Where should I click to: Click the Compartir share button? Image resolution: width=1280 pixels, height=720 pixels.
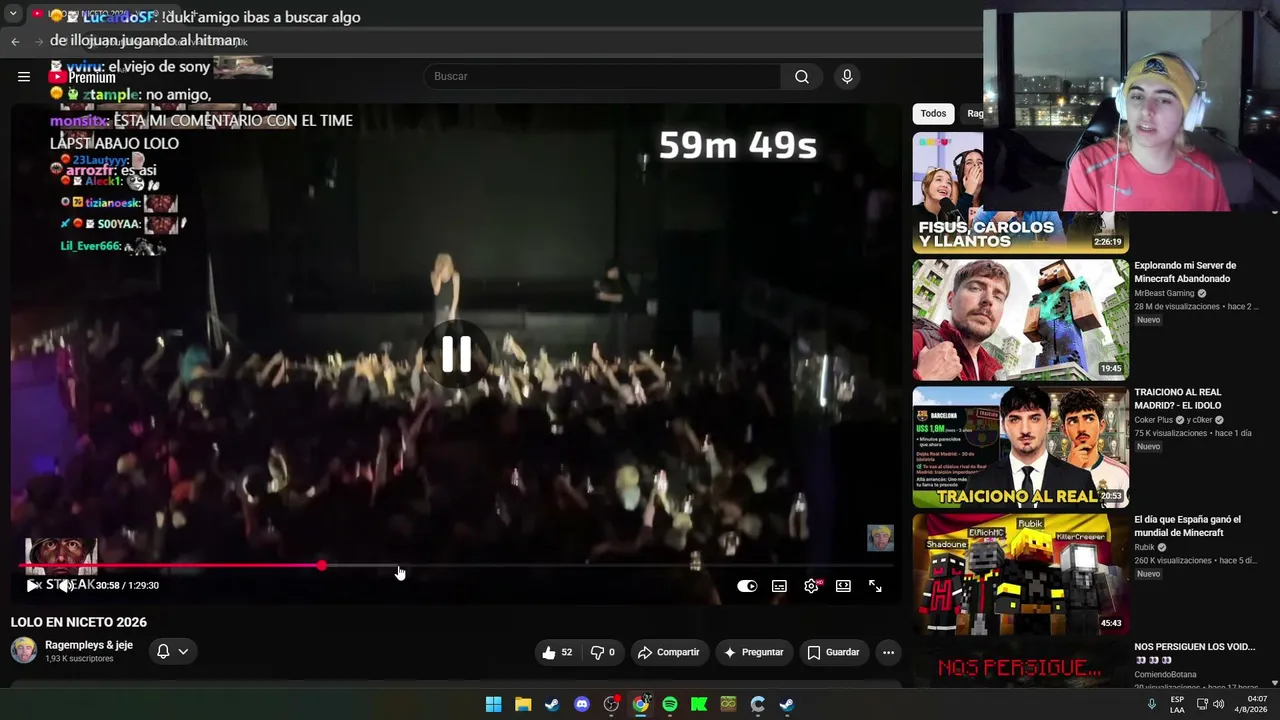pos(669,652)
